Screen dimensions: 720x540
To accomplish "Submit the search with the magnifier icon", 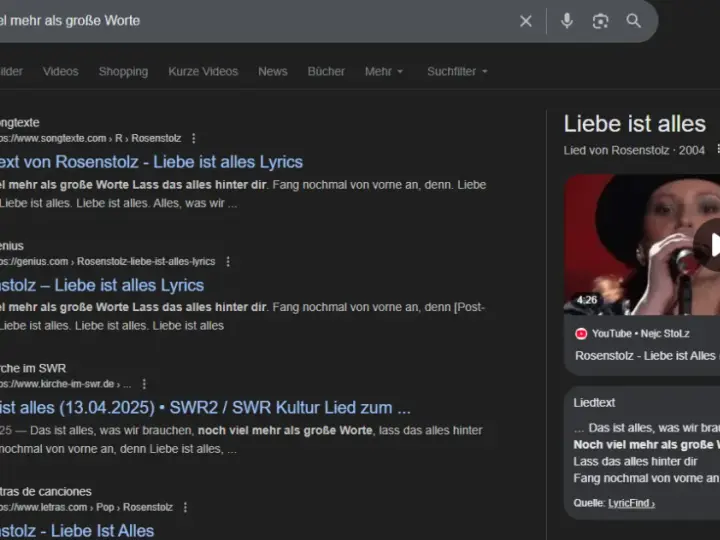I will (634, 21).
